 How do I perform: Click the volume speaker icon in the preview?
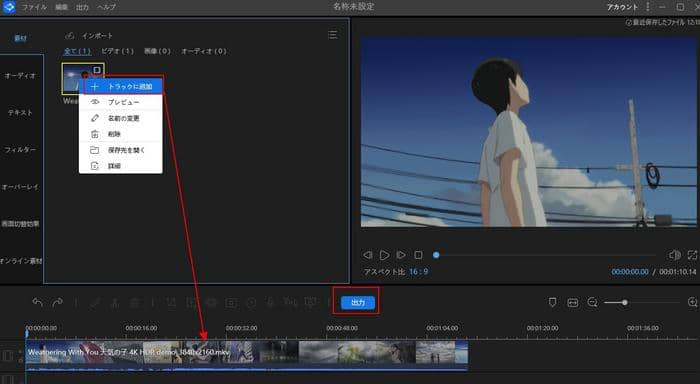675,255
